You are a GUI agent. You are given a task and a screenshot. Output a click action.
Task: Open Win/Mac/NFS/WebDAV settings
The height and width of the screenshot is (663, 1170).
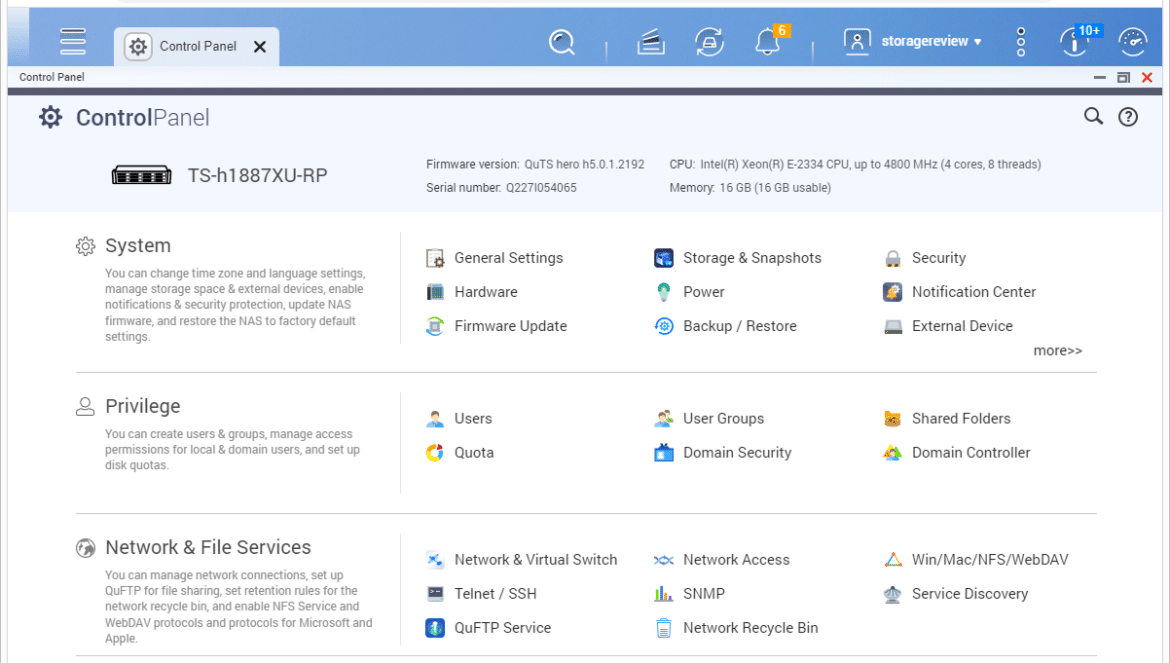pyautogui.click(x=990, y=559)
